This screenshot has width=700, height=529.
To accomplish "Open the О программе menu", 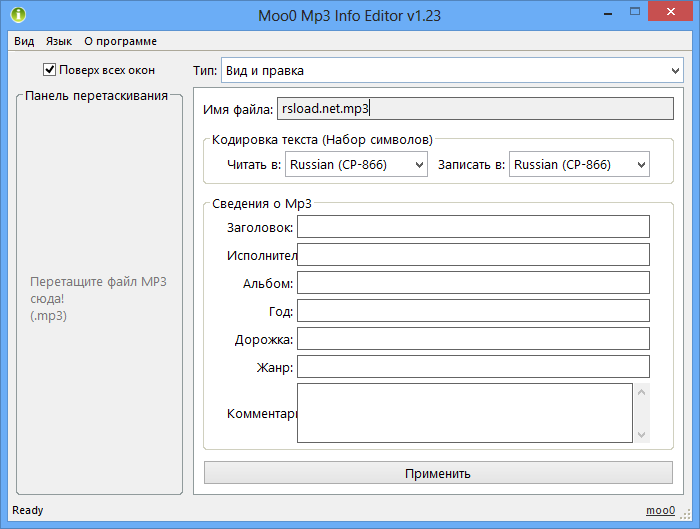I will pos(121,41).
